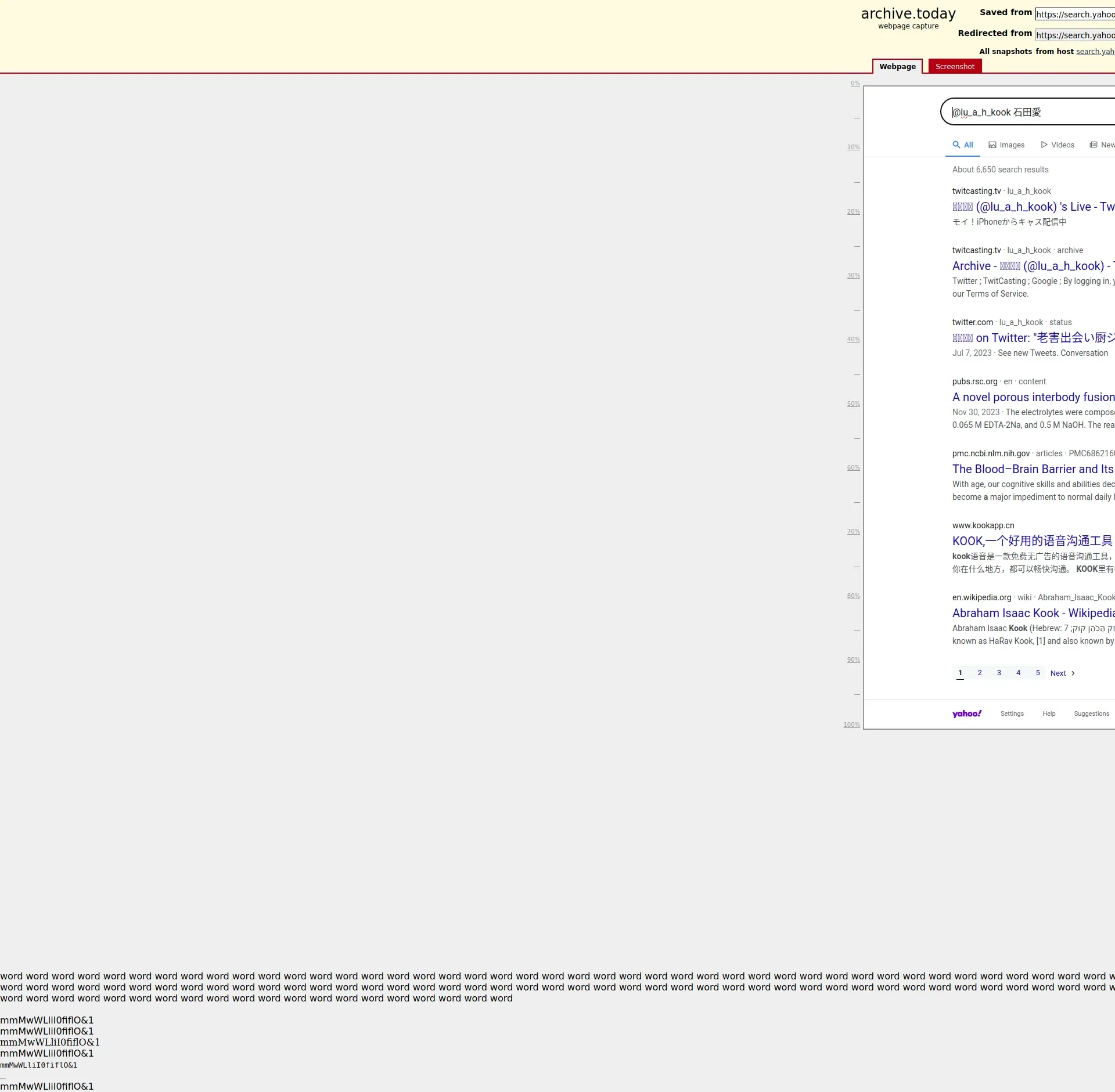Image resolution: width=1115 pixels, height=1092 pixels.
Task: Click the Yahoo logo in footer
Action: (967, 713)
